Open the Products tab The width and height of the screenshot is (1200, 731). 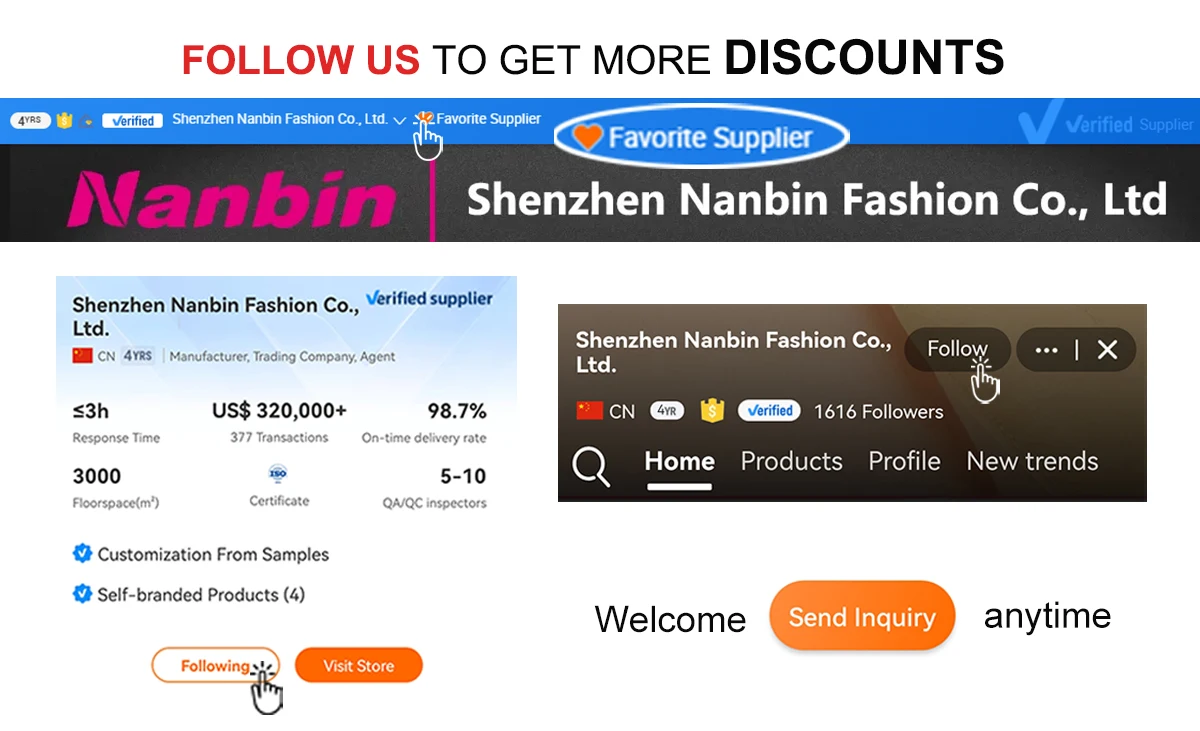[791, 461]
